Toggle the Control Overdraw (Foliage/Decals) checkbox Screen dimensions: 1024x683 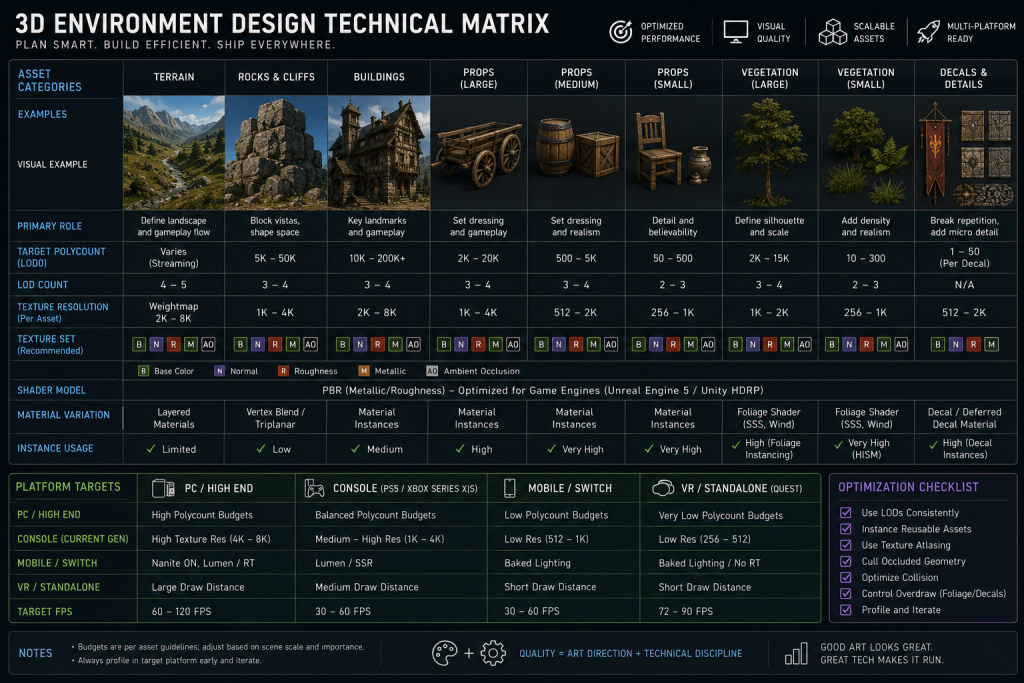(846, 594)
